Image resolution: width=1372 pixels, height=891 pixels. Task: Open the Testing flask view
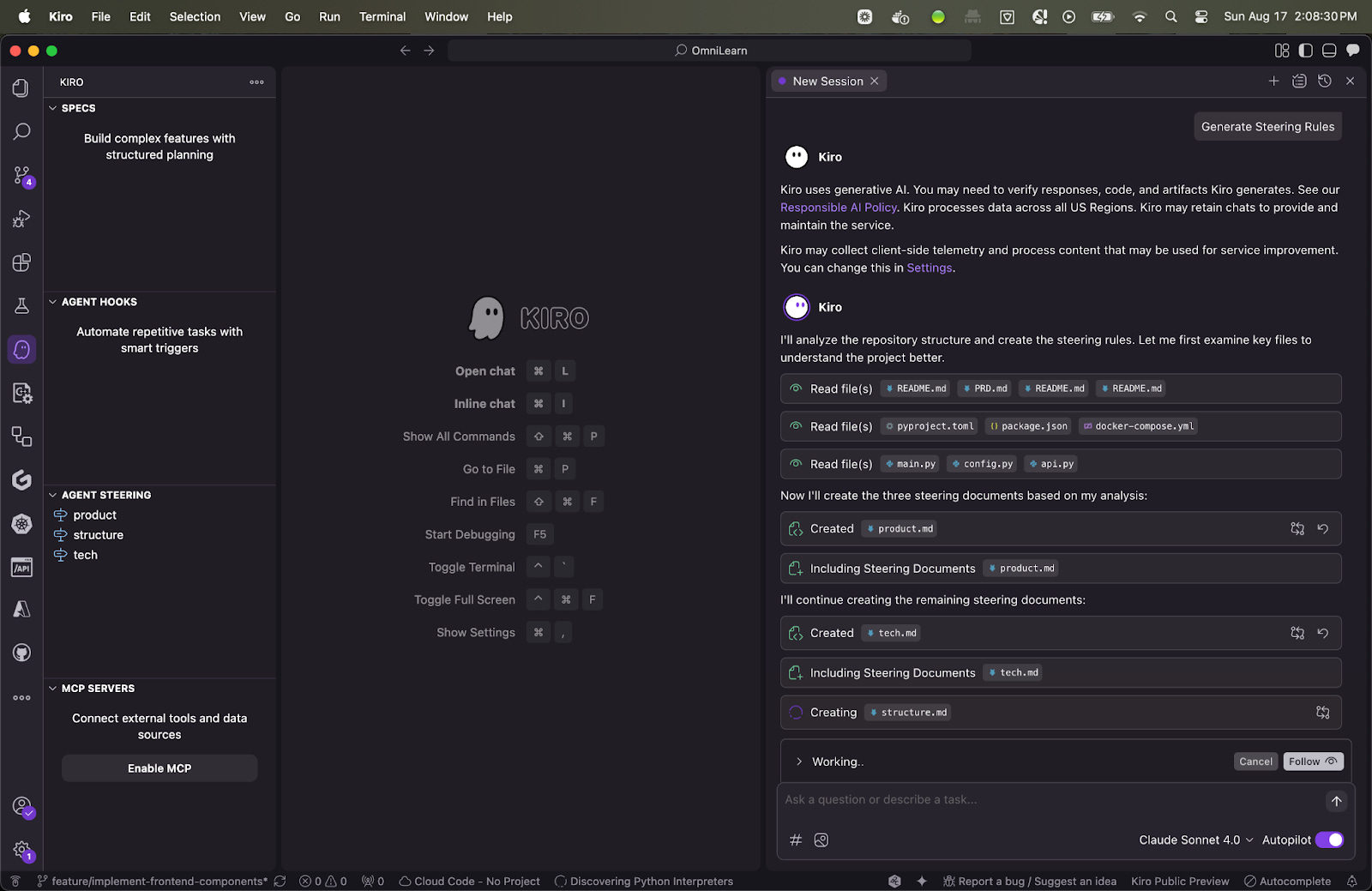(x=21, y=306)
